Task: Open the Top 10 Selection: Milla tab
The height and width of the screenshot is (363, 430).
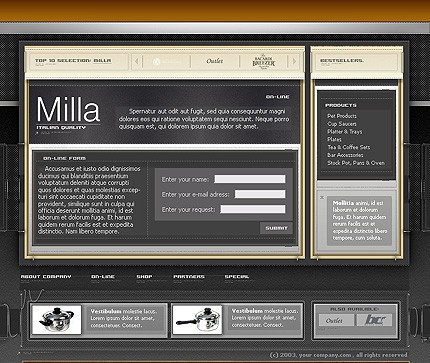Action: (73, 61)
